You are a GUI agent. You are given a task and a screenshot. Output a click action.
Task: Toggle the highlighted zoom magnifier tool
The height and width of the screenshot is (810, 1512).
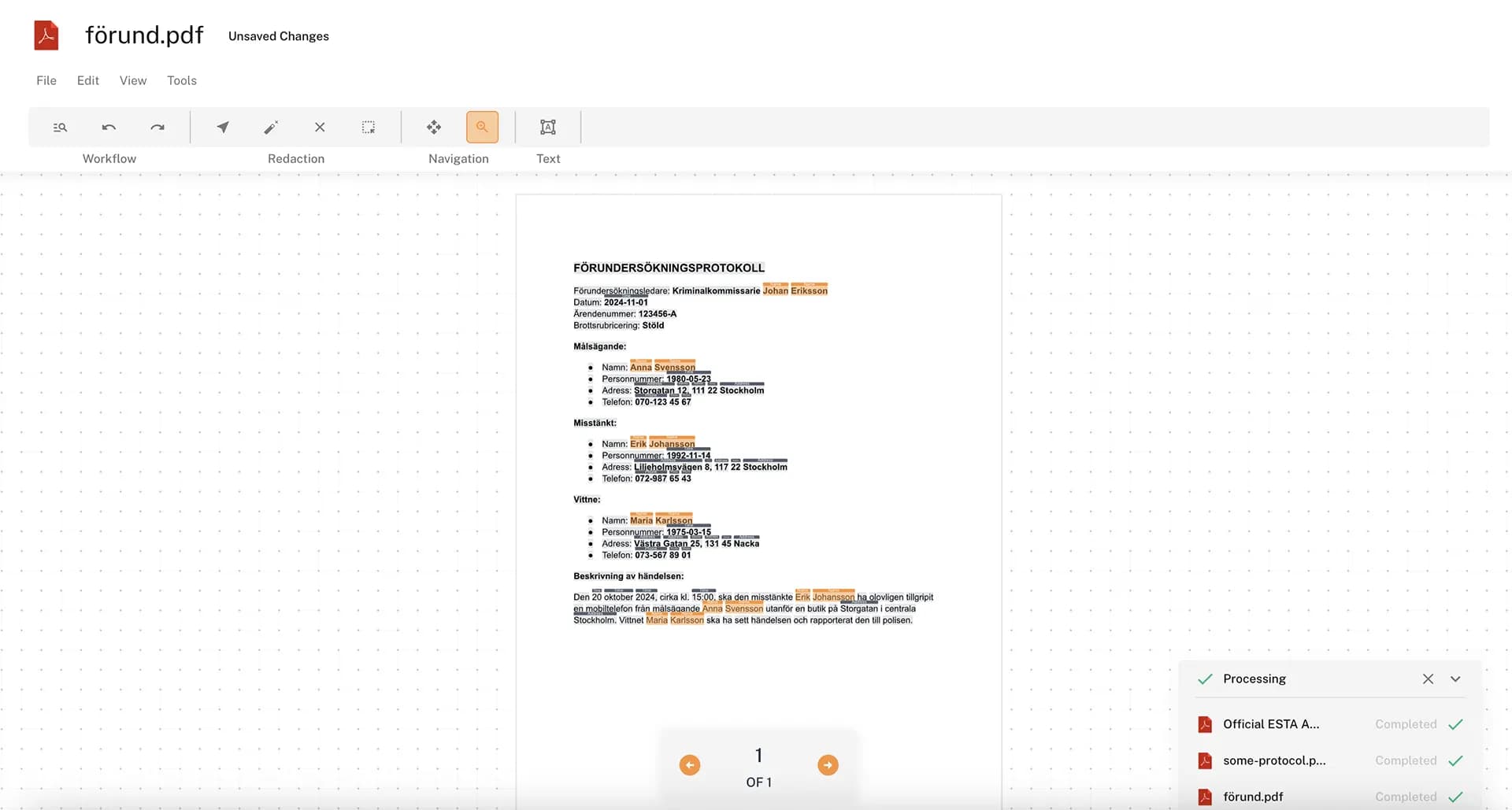[x=482, y=128]
